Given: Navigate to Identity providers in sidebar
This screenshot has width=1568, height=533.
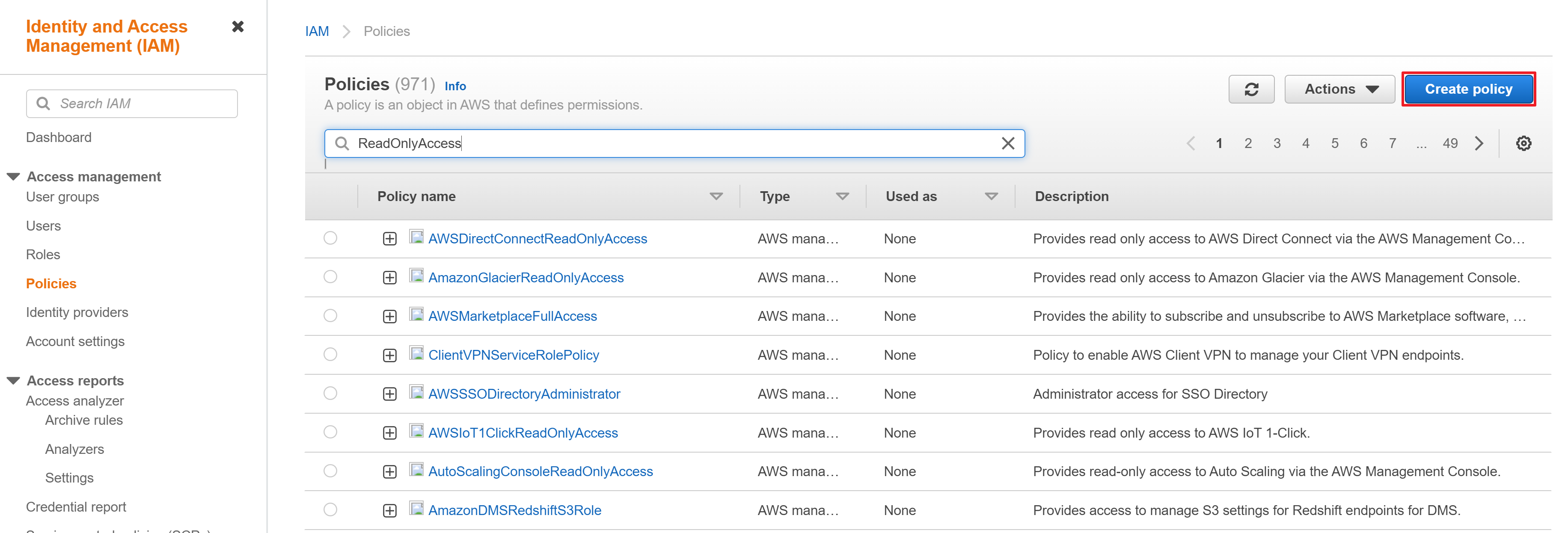Looking at the screenshot, I should (x=77, y=313).
